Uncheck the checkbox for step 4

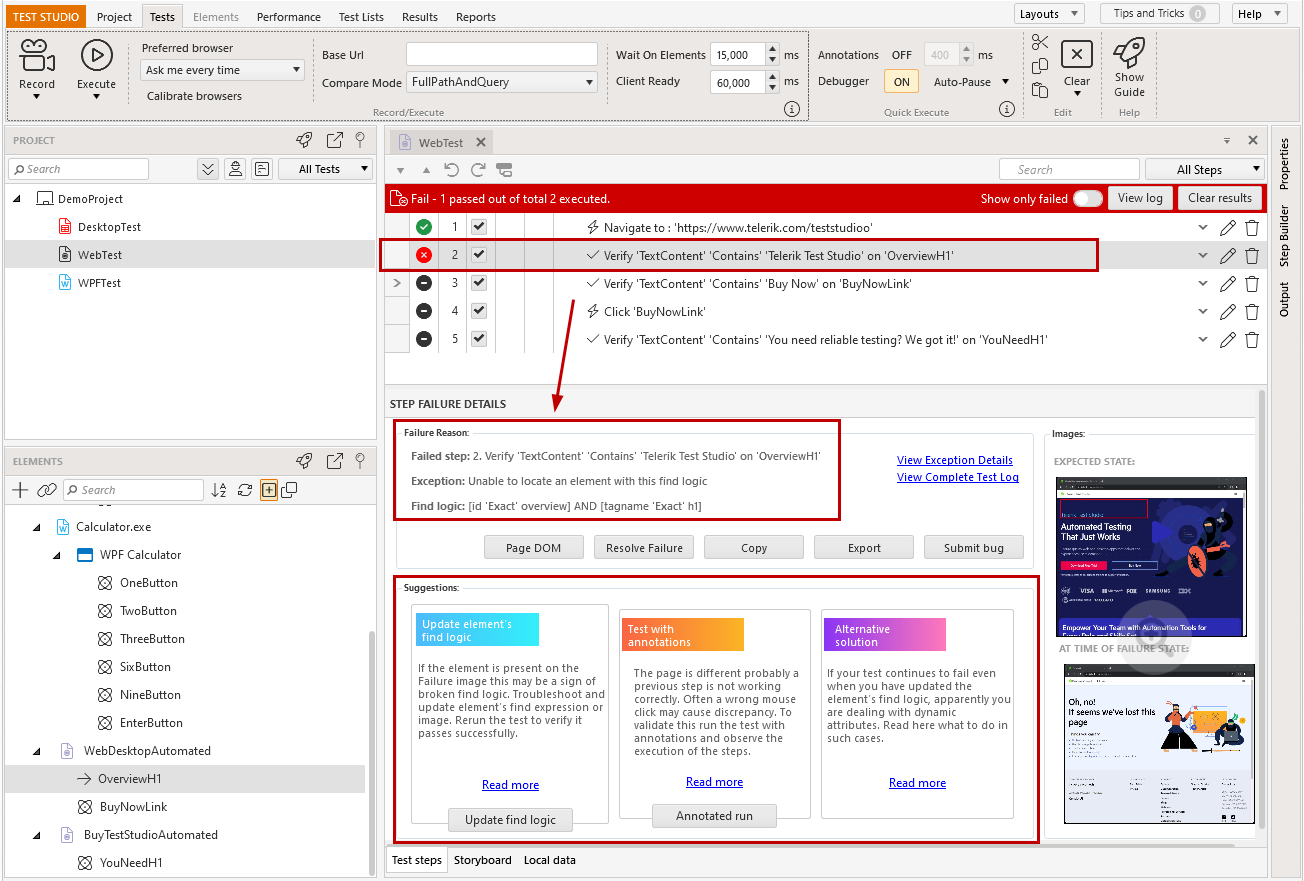[x=479, y=311]
